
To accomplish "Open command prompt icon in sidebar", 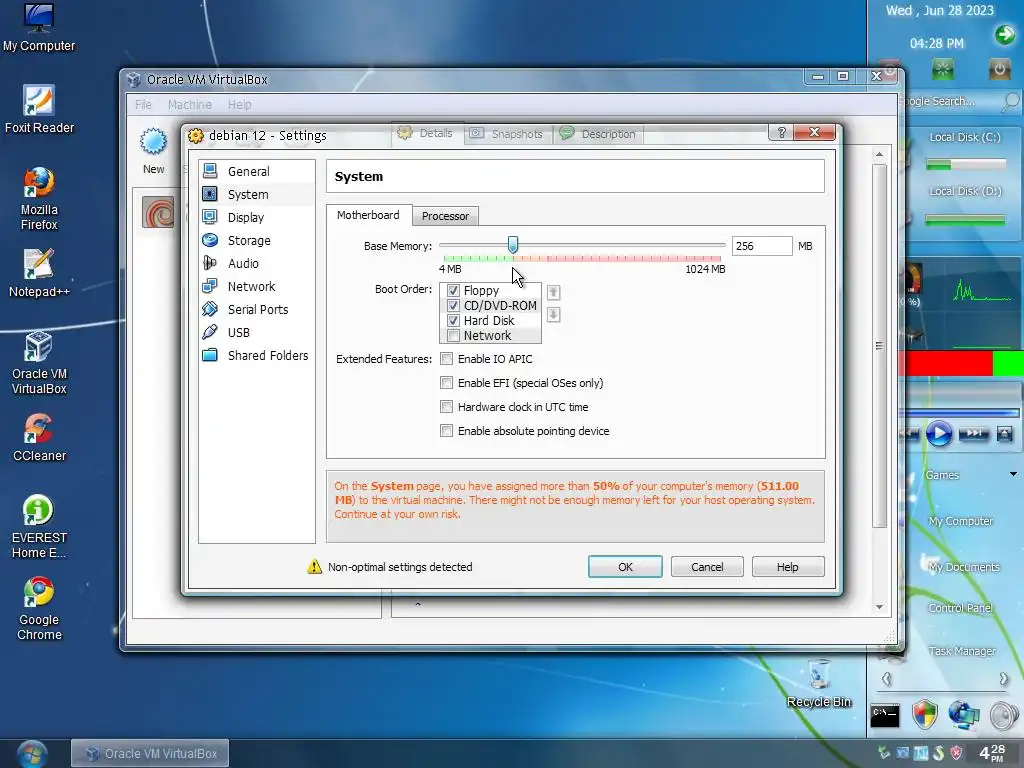I will pos(885,715).
